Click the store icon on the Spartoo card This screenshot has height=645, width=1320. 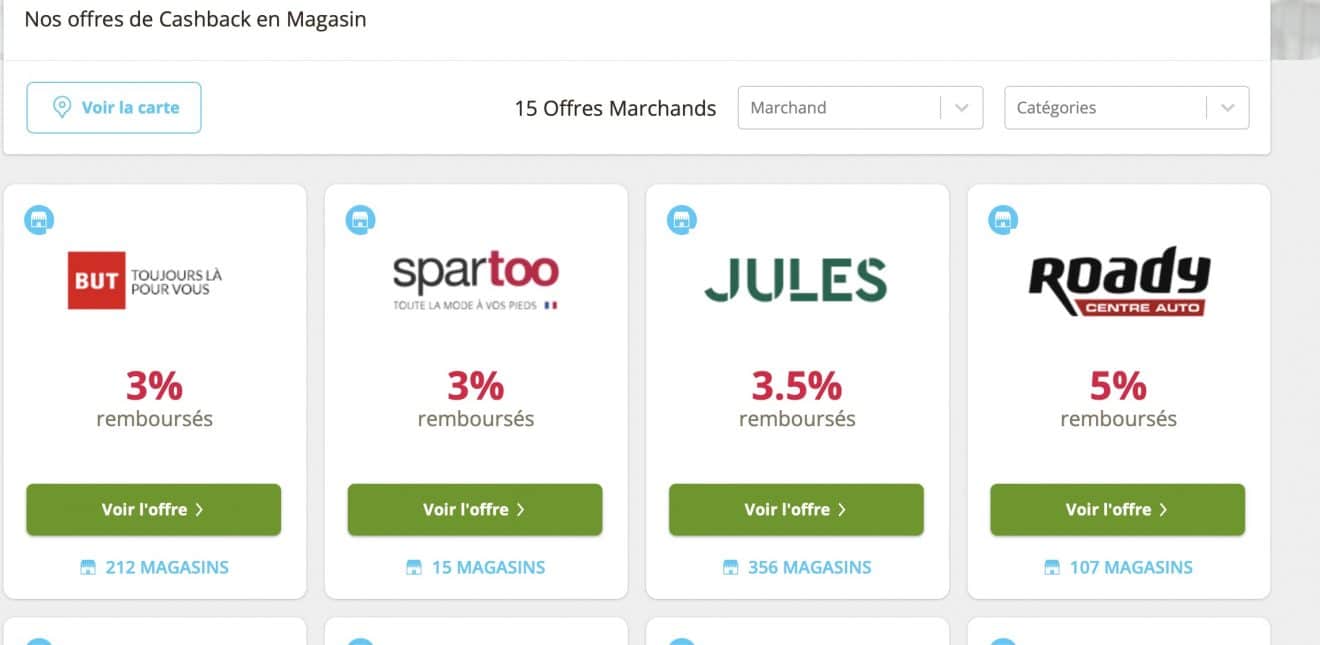[x=360, y=220]
